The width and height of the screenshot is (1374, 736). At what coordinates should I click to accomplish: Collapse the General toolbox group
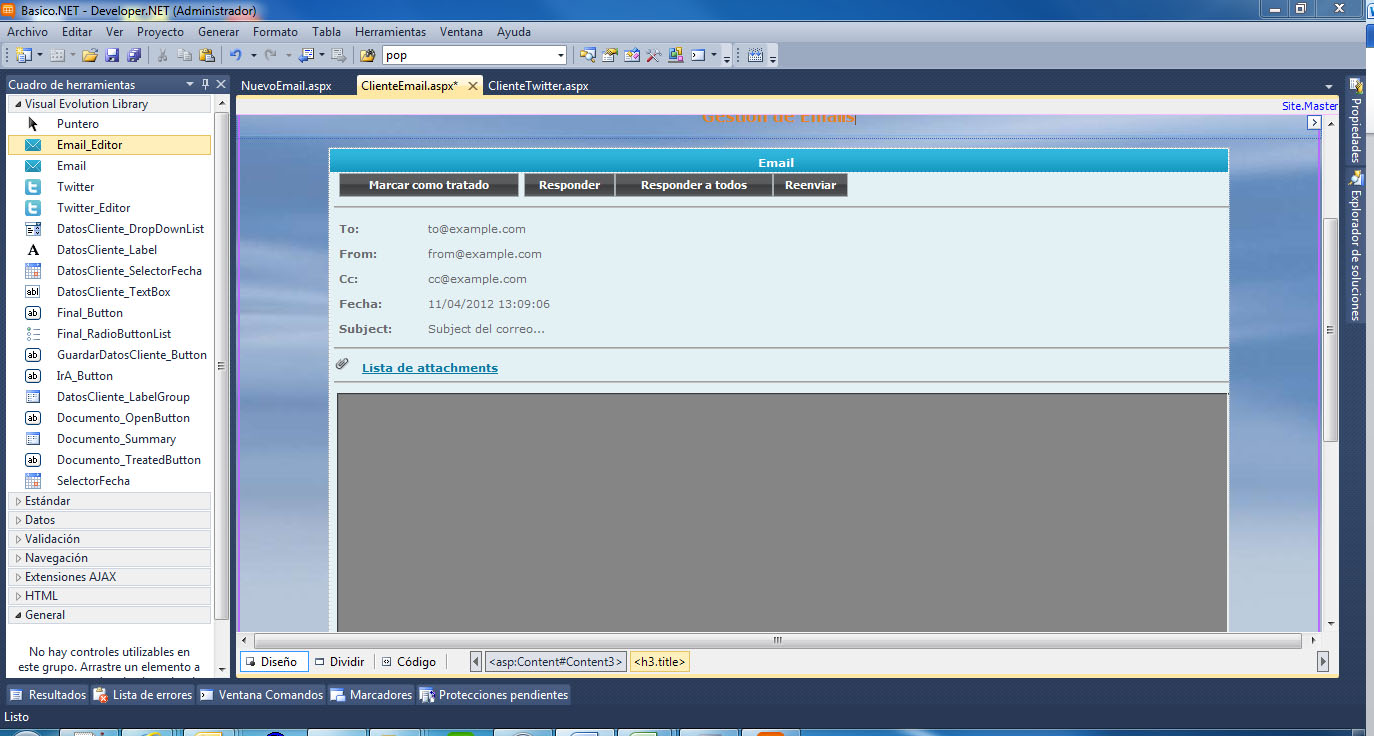18,615
